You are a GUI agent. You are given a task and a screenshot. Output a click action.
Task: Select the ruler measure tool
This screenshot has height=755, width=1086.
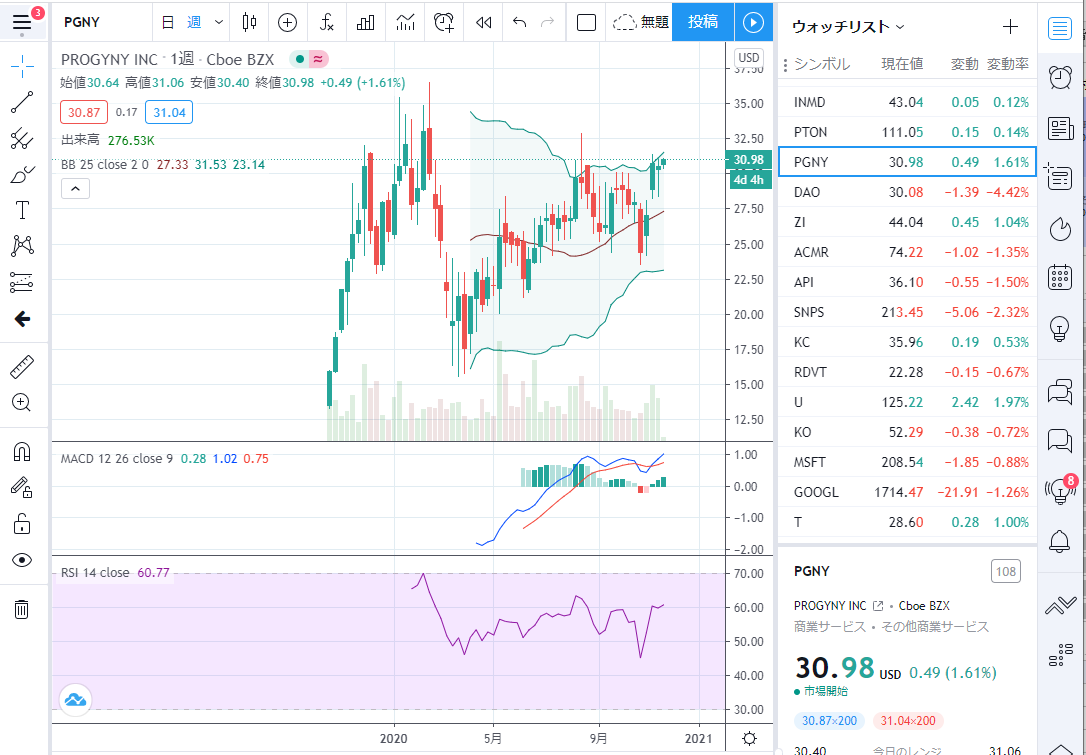(22, 367)
